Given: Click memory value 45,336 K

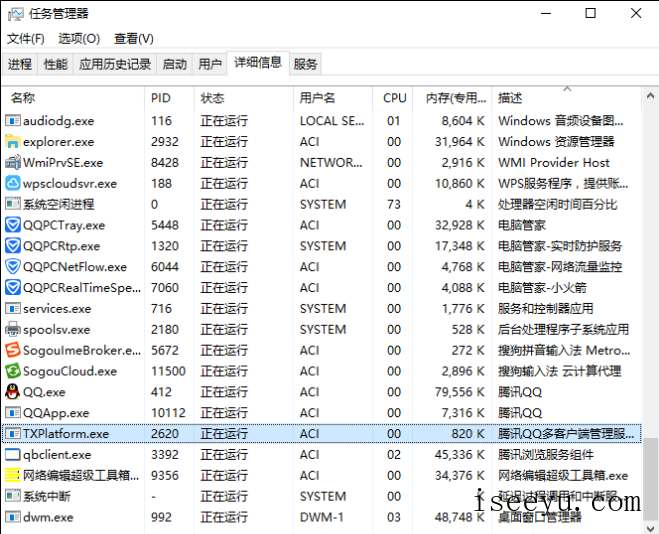Looking at the screenshot, I should (x=459, y=455).
